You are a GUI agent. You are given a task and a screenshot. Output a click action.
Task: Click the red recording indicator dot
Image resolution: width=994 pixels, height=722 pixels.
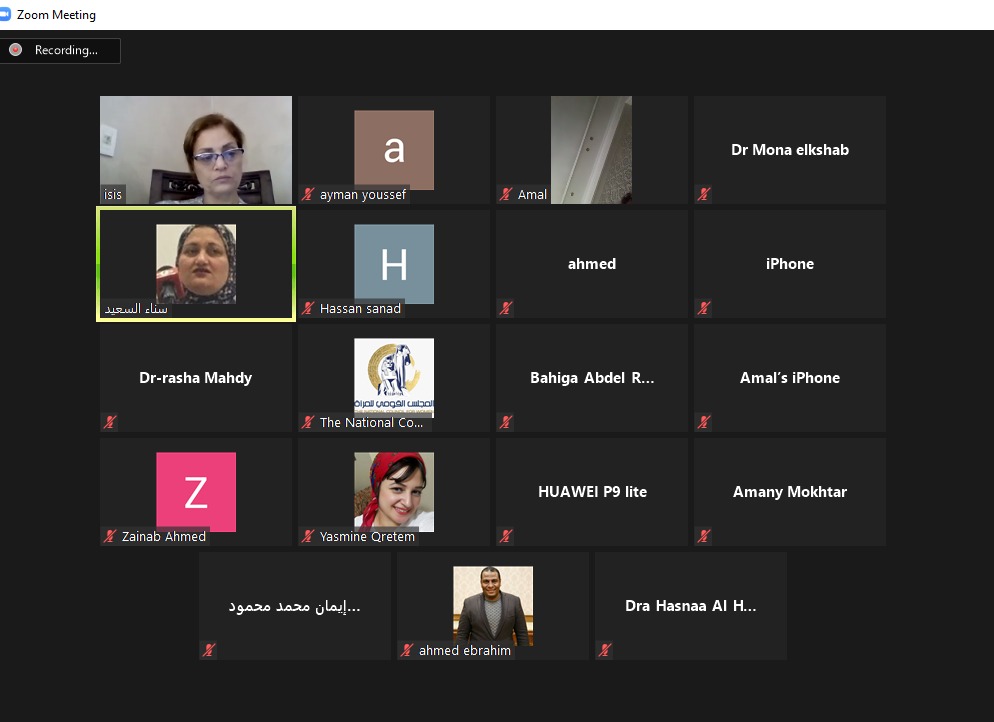pyautogui.click(x=16, y=50)
